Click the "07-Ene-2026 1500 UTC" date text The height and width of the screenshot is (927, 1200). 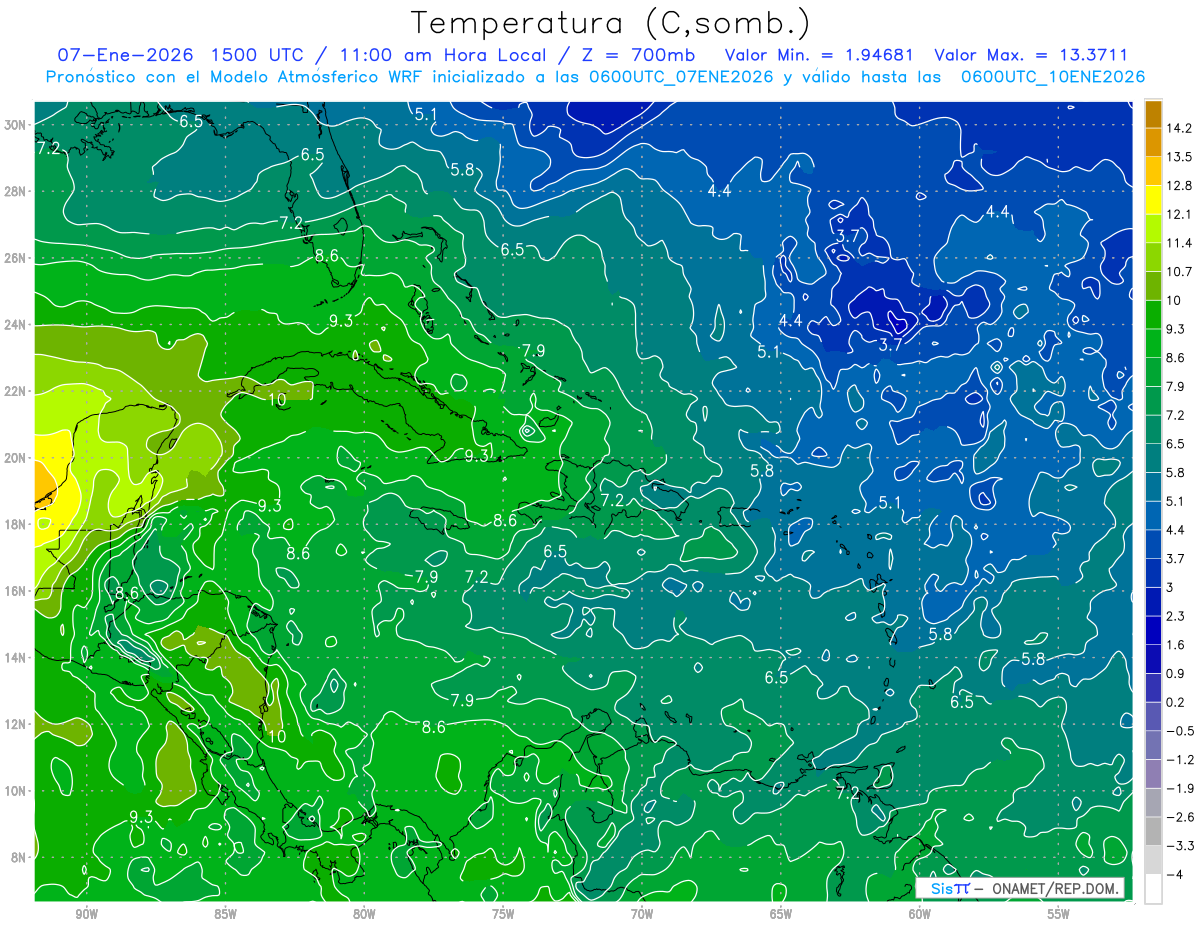click(x=180, y=55)
